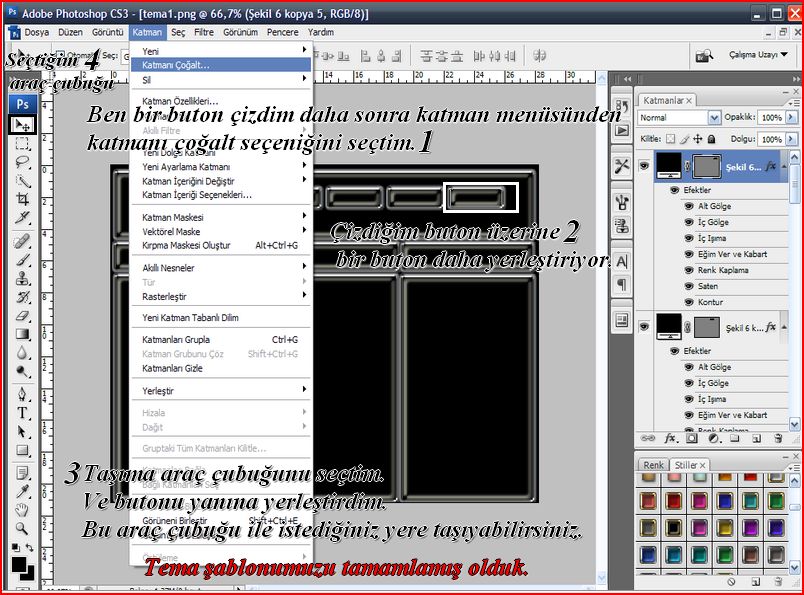804x595 pixels.
Task: Toggle visibility of Alt Gölge effect
Action: [687, 206]
